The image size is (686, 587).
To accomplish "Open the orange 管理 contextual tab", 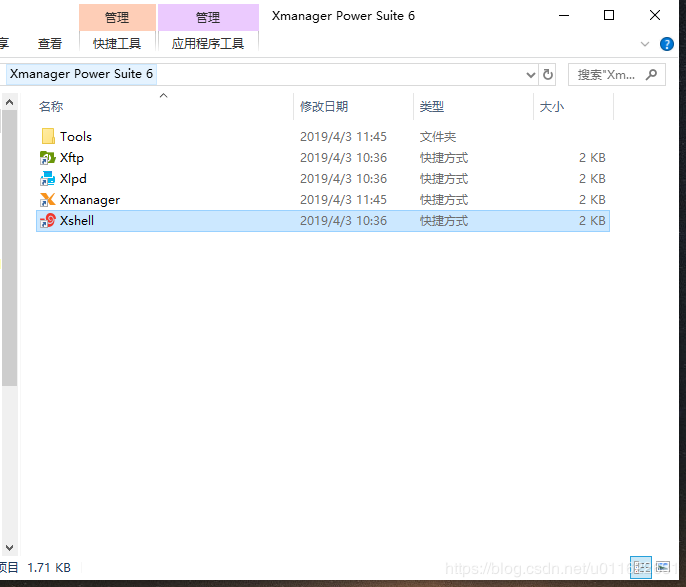I will (117, 17).
